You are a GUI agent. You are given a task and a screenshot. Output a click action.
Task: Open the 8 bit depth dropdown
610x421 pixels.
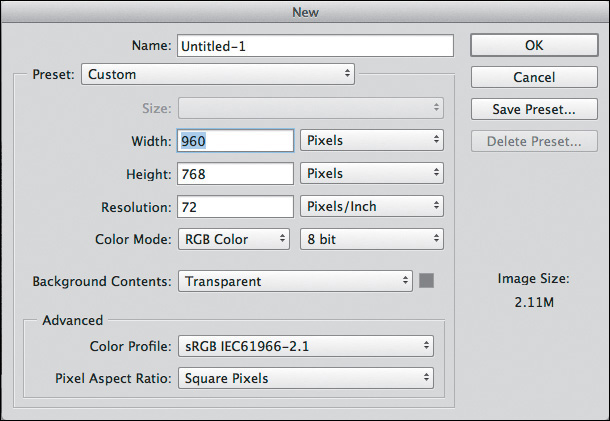371,240
